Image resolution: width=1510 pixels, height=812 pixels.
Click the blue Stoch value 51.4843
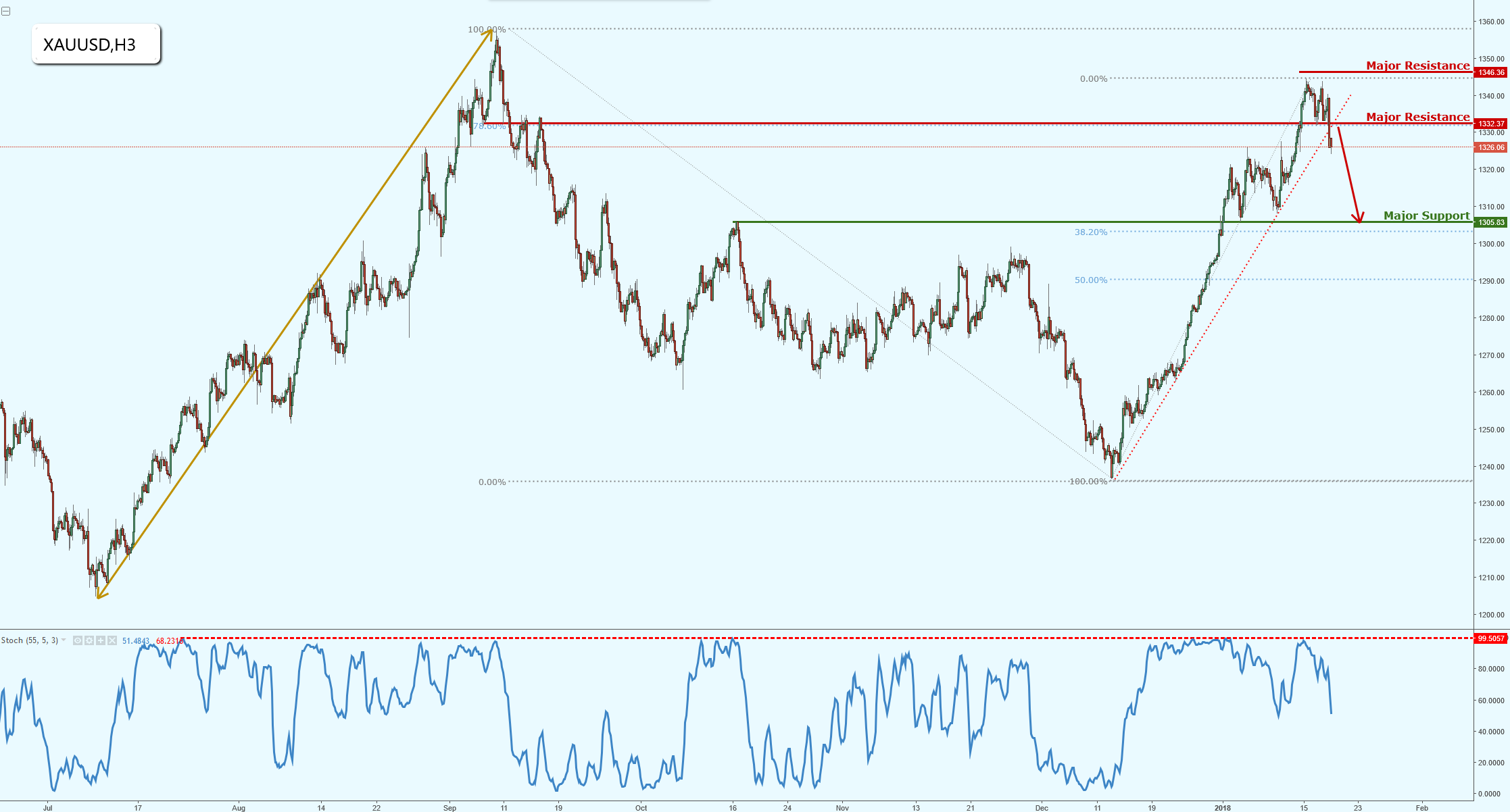click(136, 641)
